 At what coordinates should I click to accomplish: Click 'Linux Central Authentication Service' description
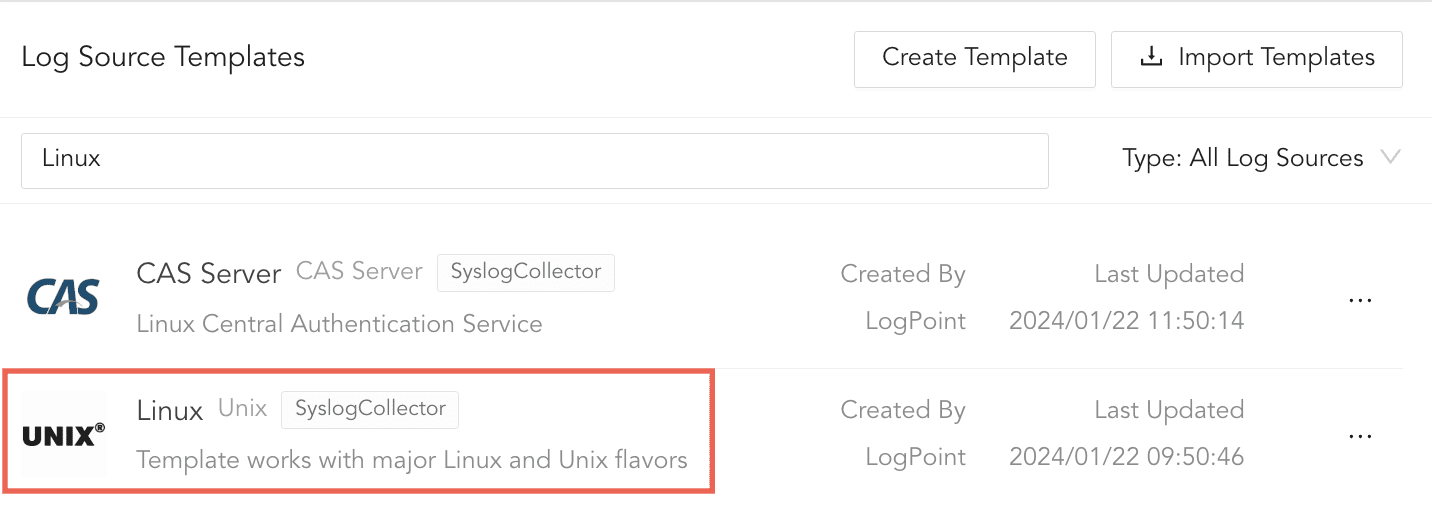click(x=339, y=324)
